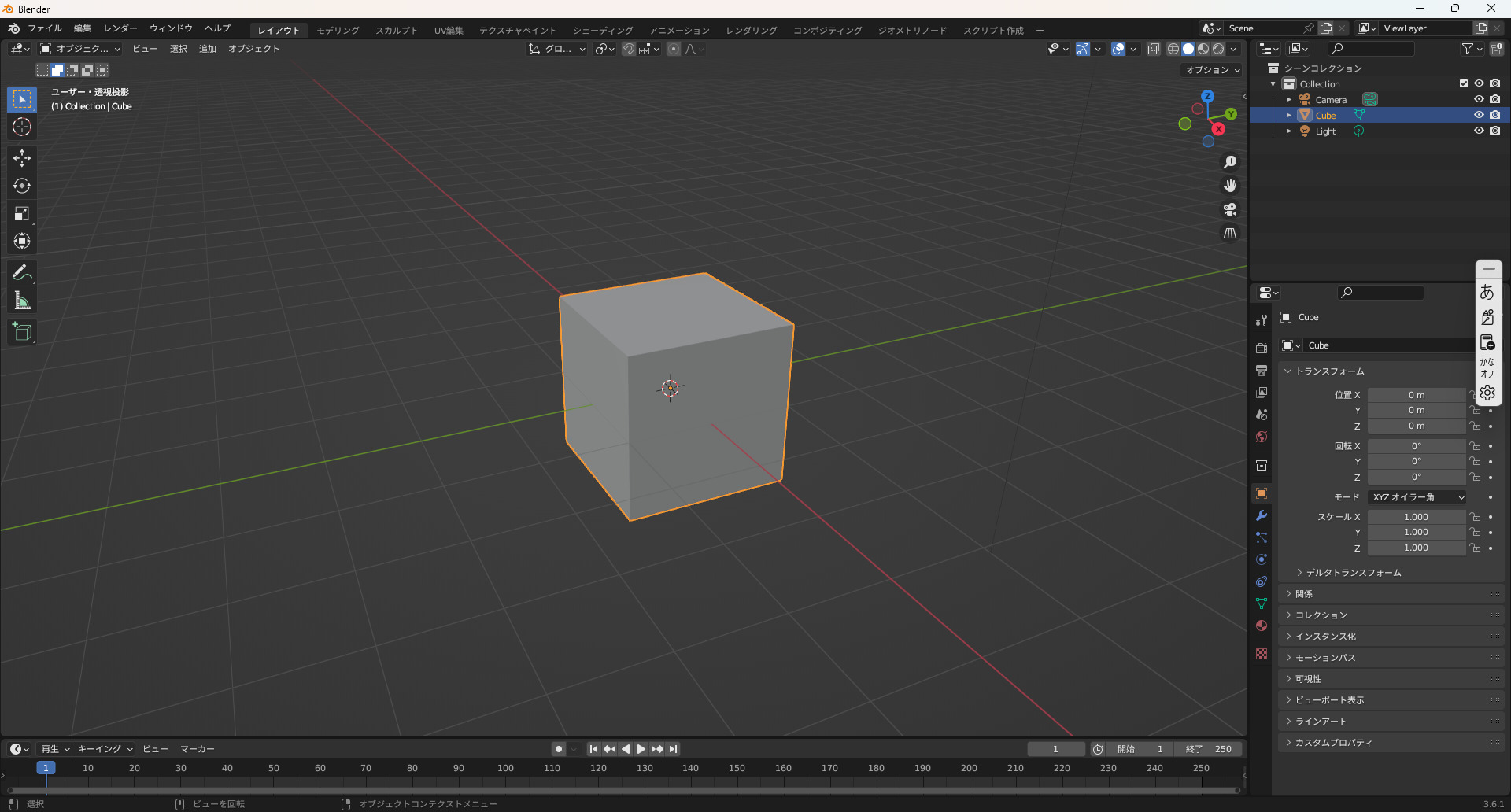The width and height of the screenshot is (1511, 812).
Task: Jump to the last frame
Action: 673,749
